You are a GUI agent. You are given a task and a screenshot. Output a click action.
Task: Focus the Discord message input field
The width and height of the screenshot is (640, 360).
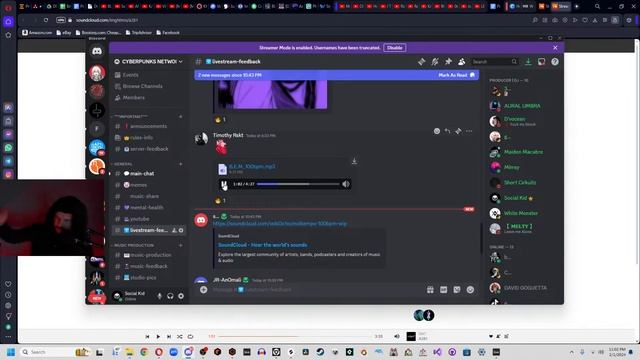[316, 290]
